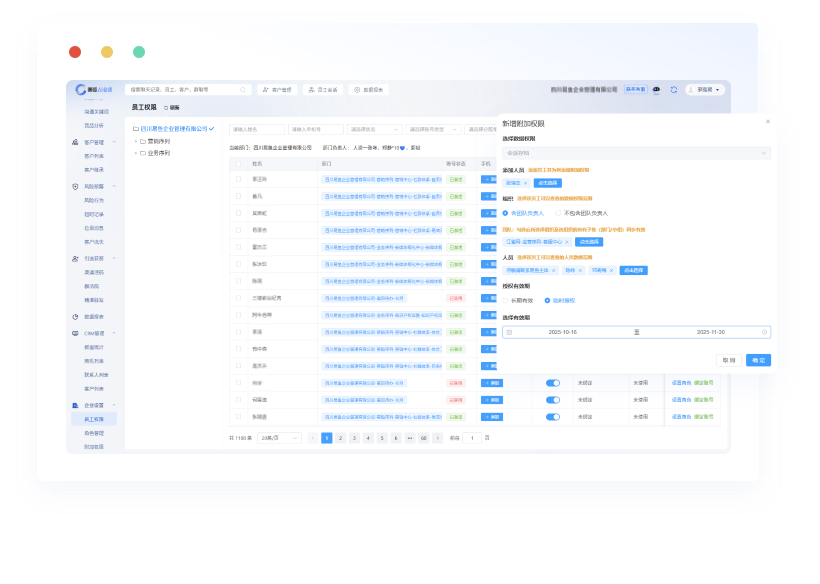Click the calendar icon in date range field
Viewport: 820px width, 584px height.
coord(509,332)
